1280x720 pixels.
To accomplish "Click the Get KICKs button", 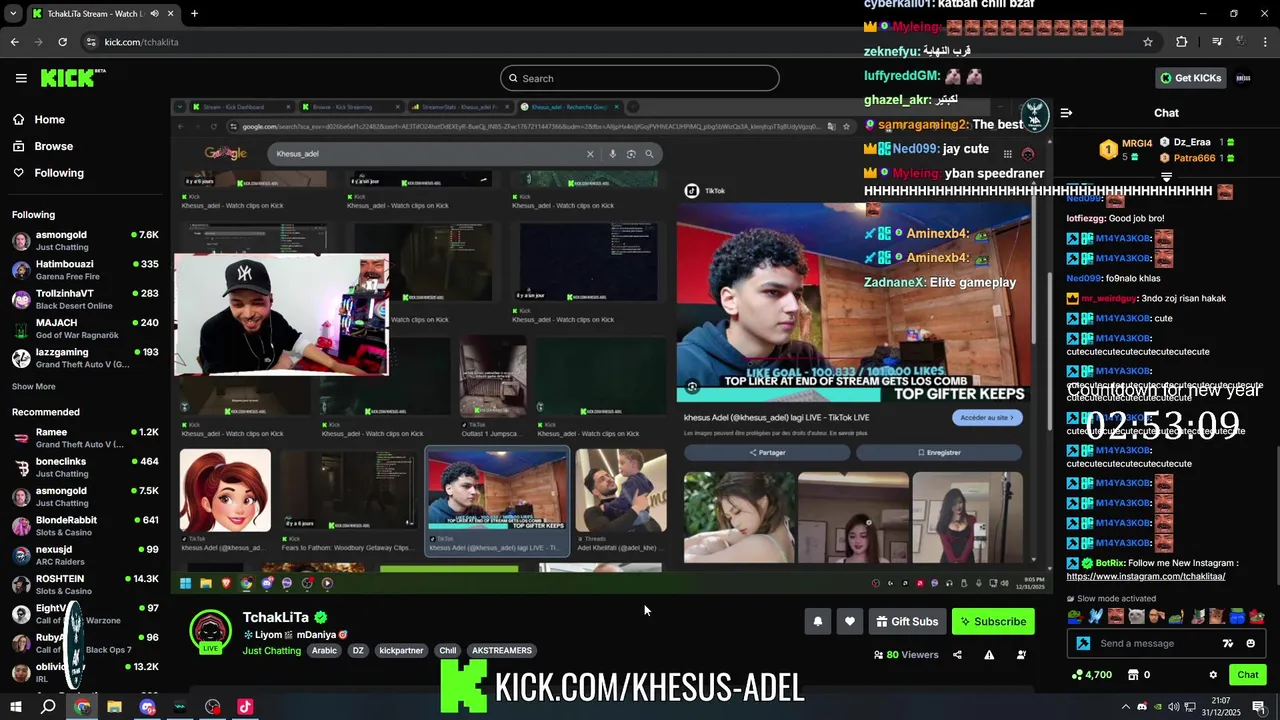I will [1191, 78].
